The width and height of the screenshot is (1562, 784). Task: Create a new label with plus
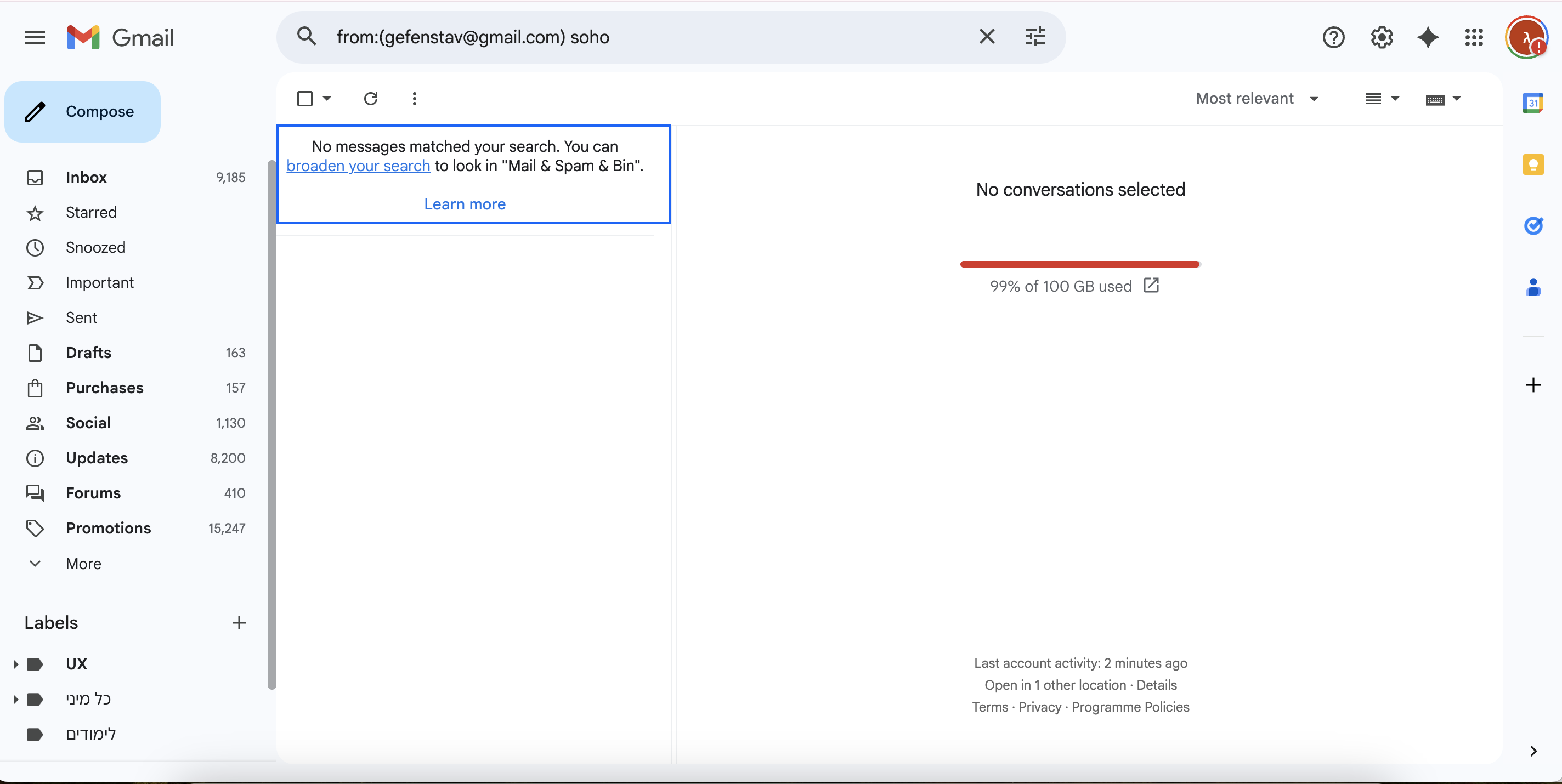[239, 623]
